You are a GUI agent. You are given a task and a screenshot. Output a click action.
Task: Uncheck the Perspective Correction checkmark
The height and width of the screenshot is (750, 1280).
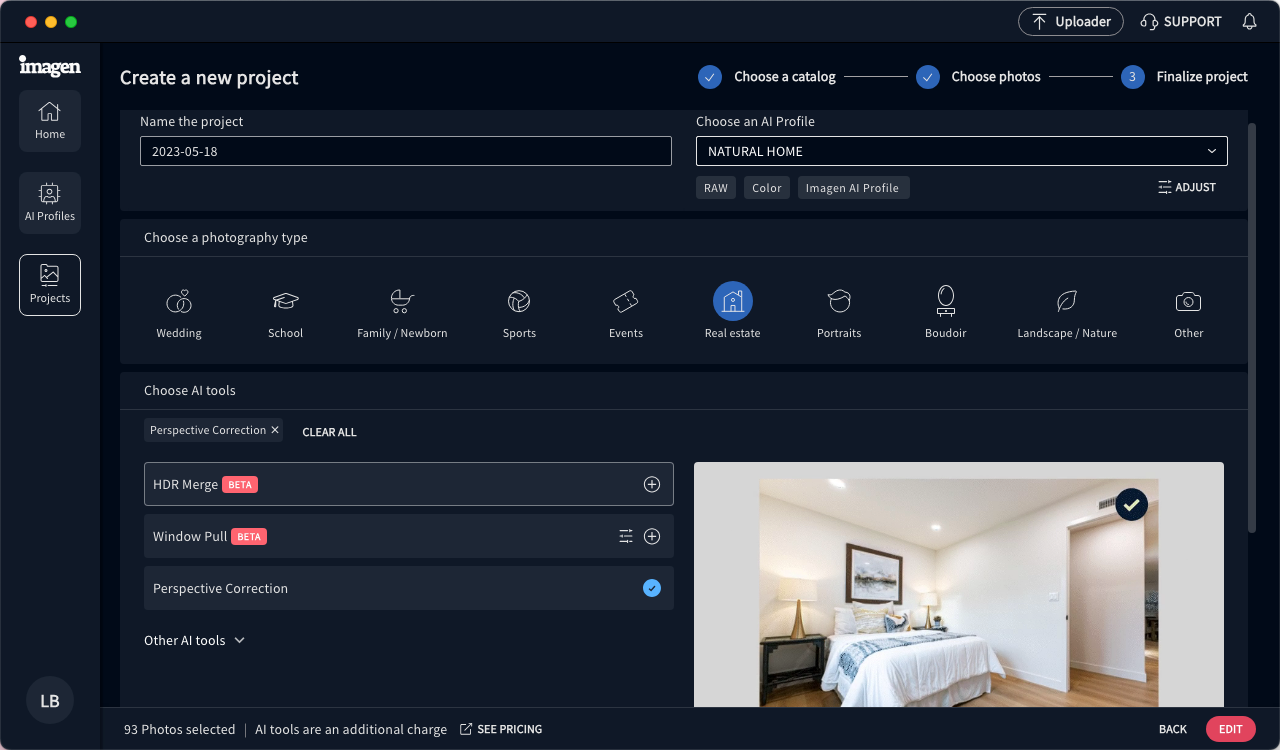652,589
